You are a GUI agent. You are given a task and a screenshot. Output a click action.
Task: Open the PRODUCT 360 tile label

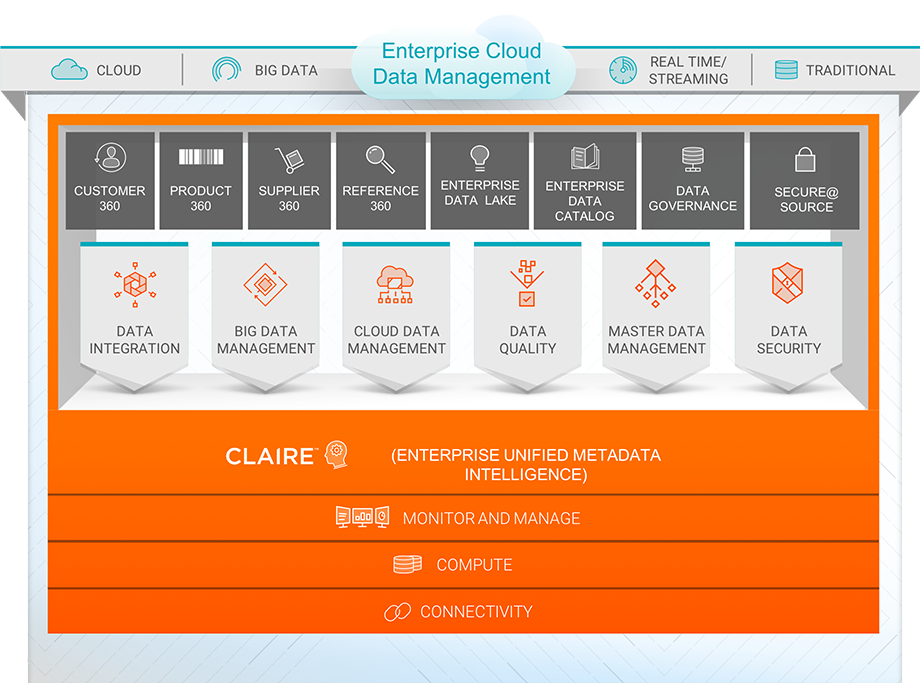point(201,198)
